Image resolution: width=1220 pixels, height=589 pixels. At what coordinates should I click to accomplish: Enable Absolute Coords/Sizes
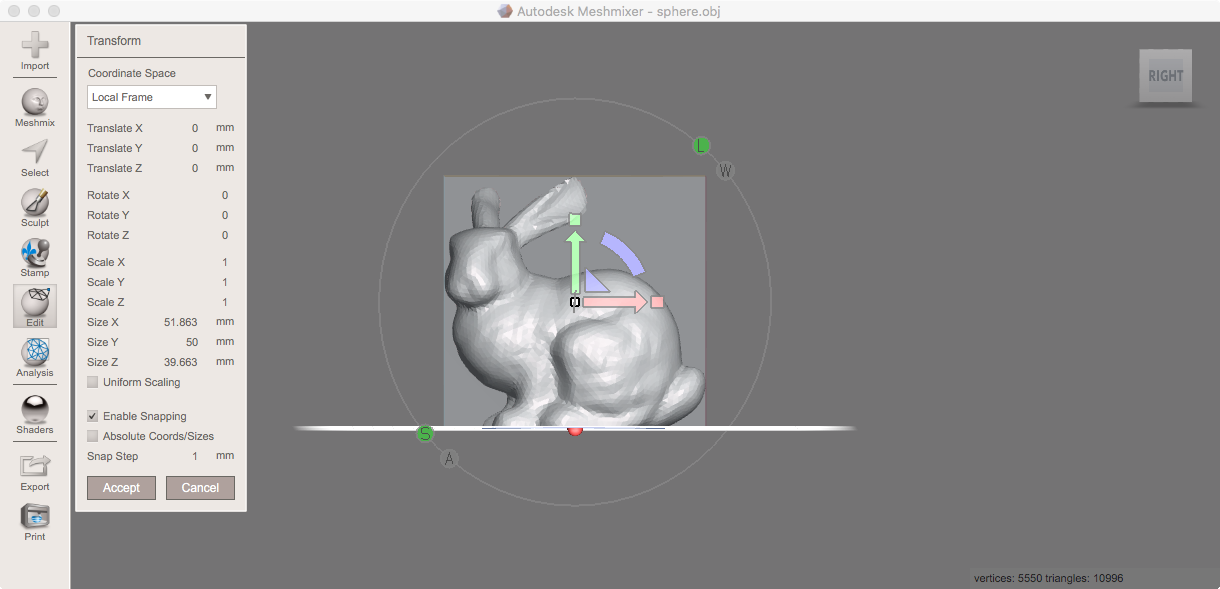click(x=92, y=435)
